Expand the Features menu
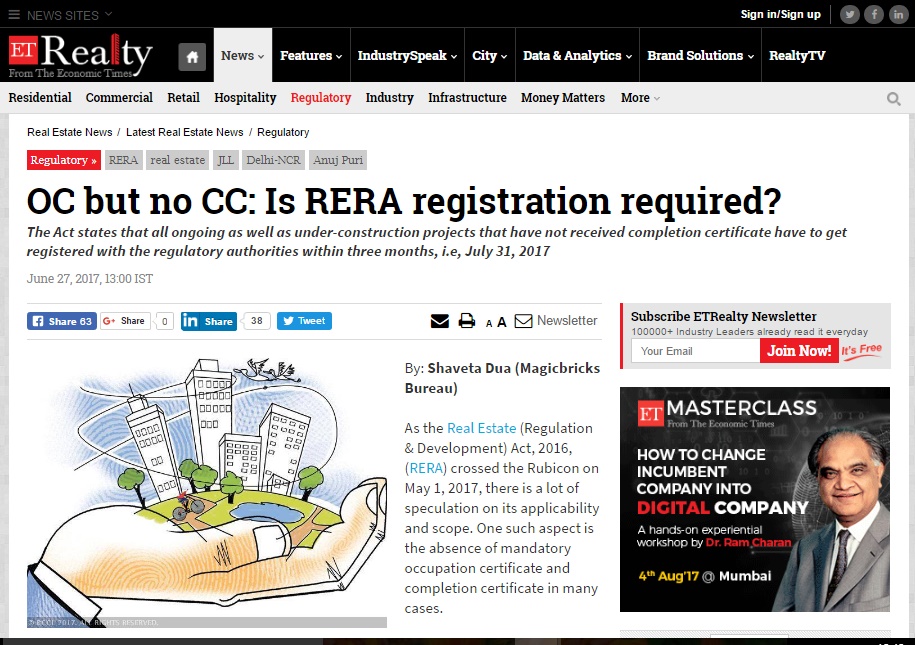The height and width of the screenshot is (645, 915). coord(311,55)
